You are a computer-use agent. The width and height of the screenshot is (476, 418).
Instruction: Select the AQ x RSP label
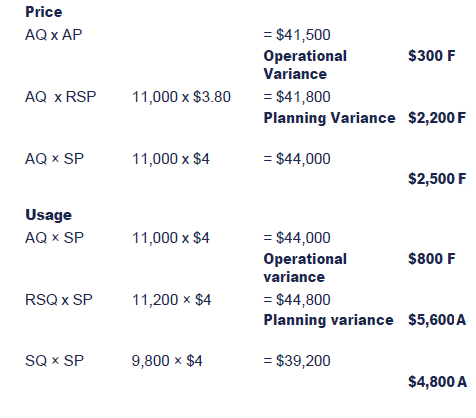click(61, 97)
